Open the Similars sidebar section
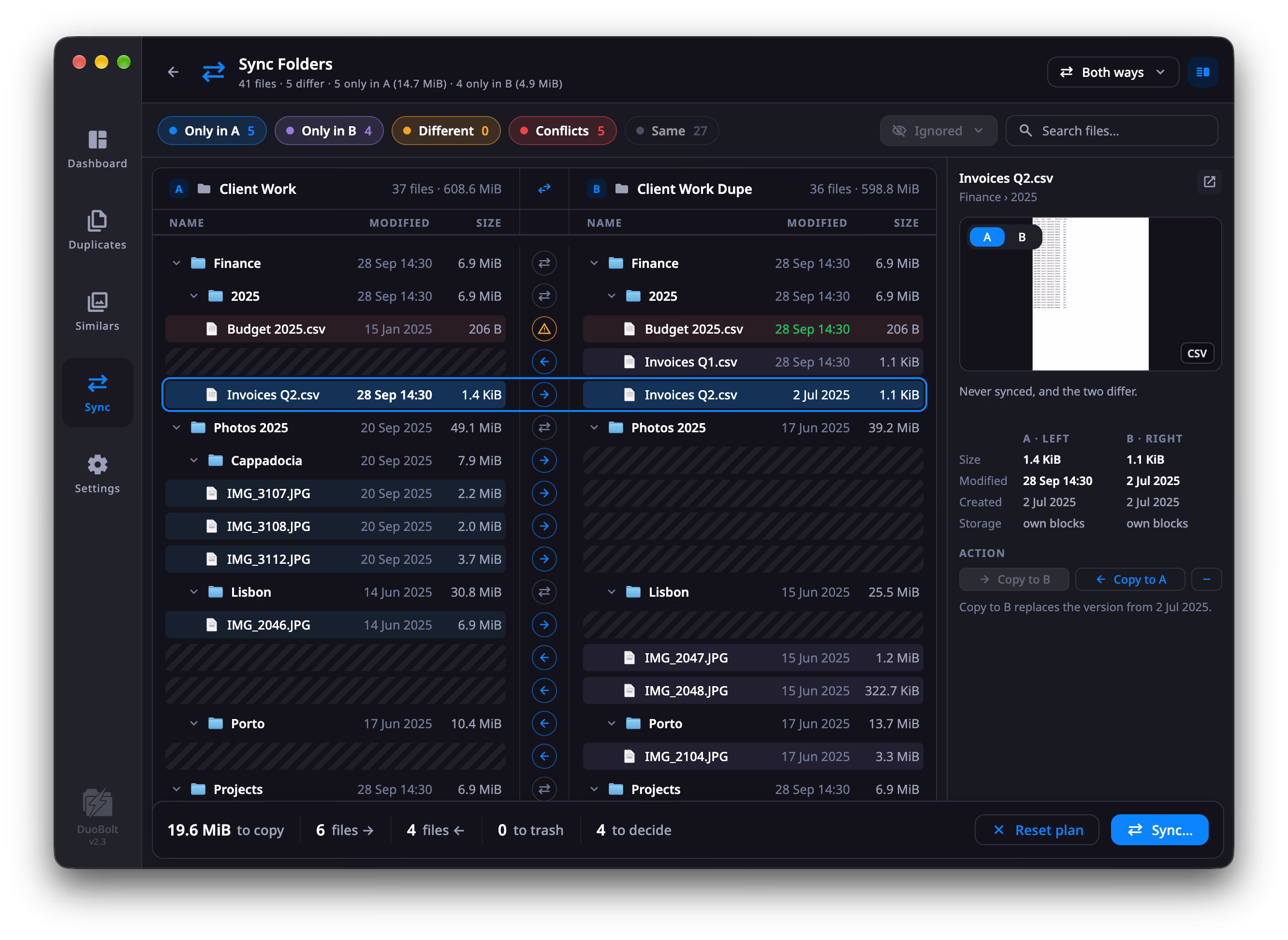The width and height of the screenshot is (1288, 940). (x=97, y=311)
